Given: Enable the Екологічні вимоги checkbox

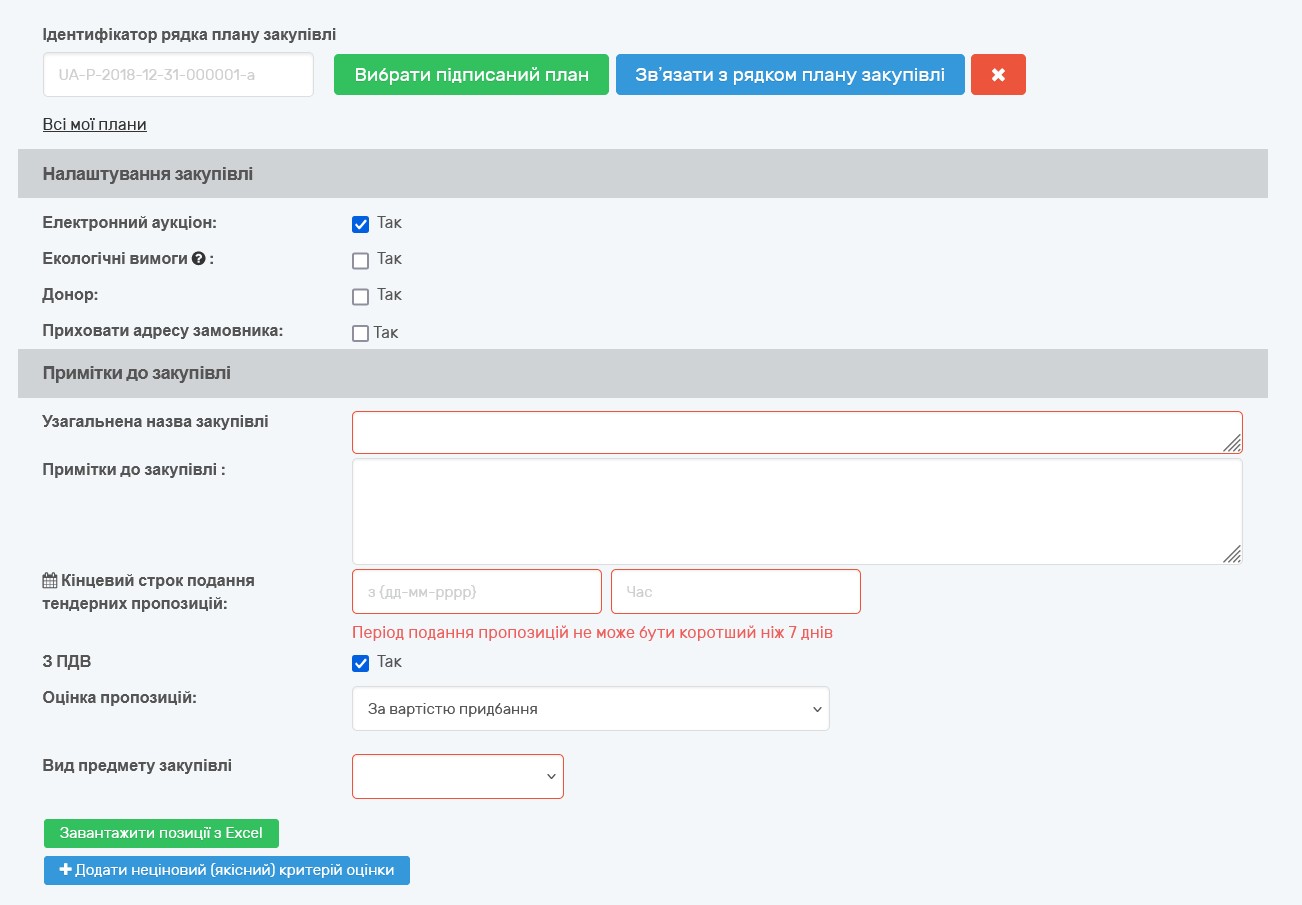Looking at the screenshot, I should click(361, 260).
